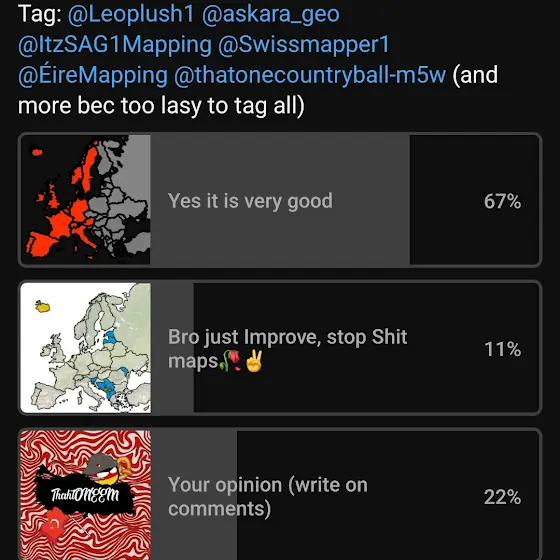Click the 67% result figure
The image size is (560, 560).
(502, 201)
